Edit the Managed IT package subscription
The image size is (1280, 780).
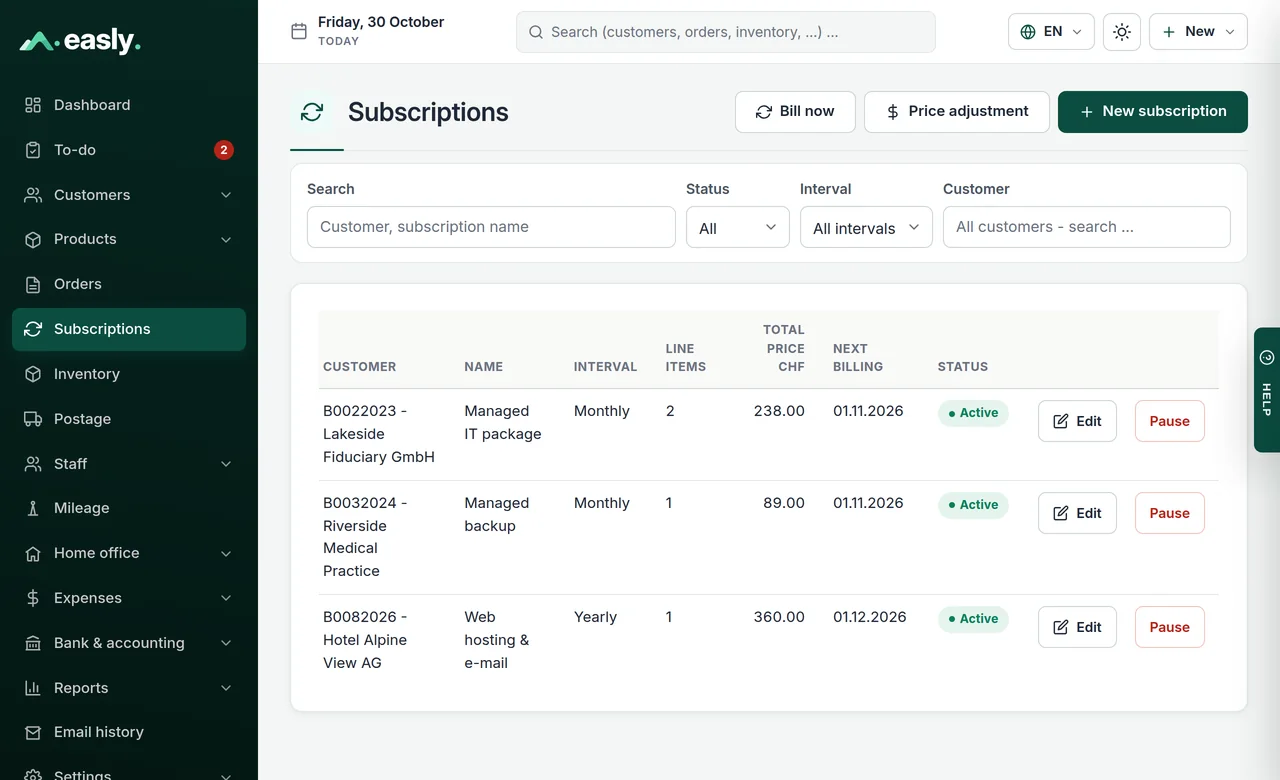tap(1077, 421)
